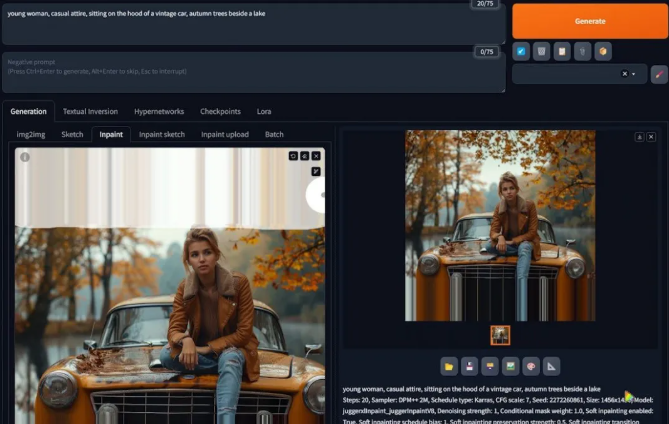Open the brush size tool on the canvas
669x424 pixels.
point(316,171)
